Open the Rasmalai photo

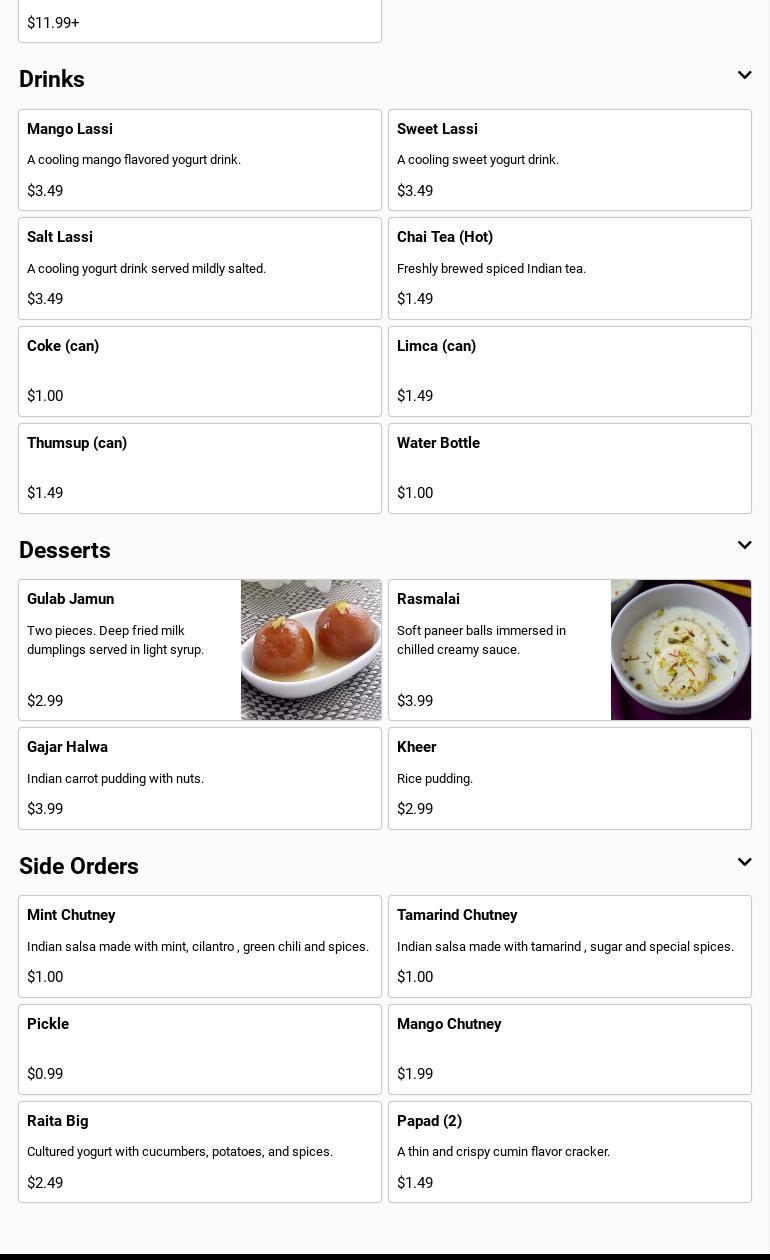pyautogui.click(x=681, y=650)
